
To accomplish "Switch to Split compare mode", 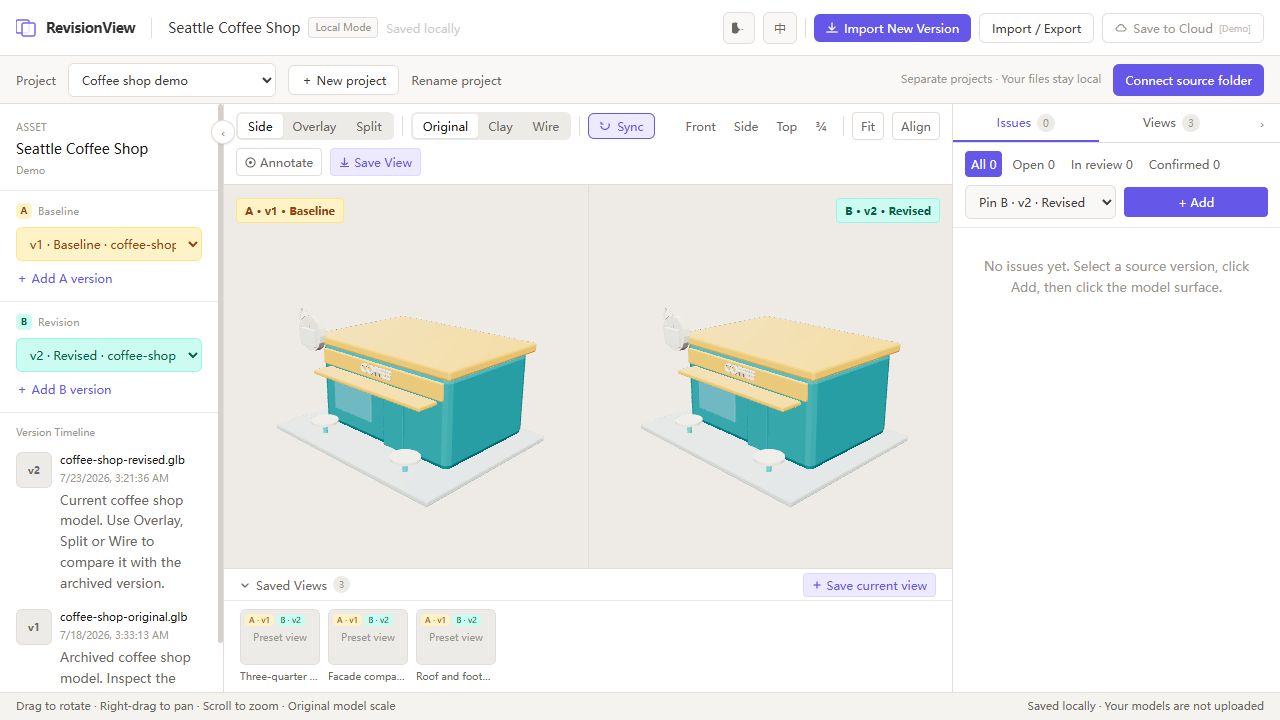I will point(369,127).
